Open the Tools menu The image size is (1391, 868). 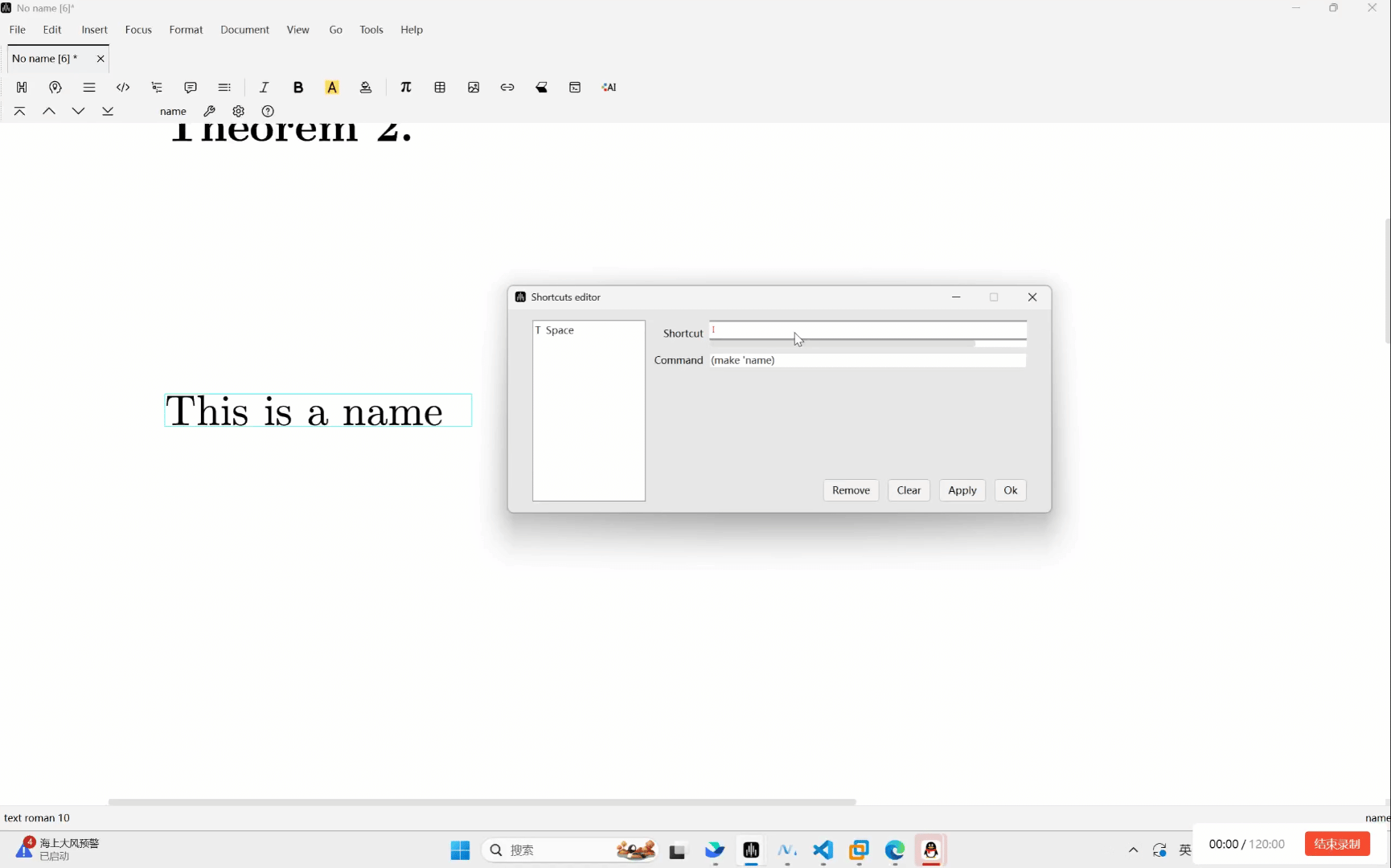(x=371, y=30)
